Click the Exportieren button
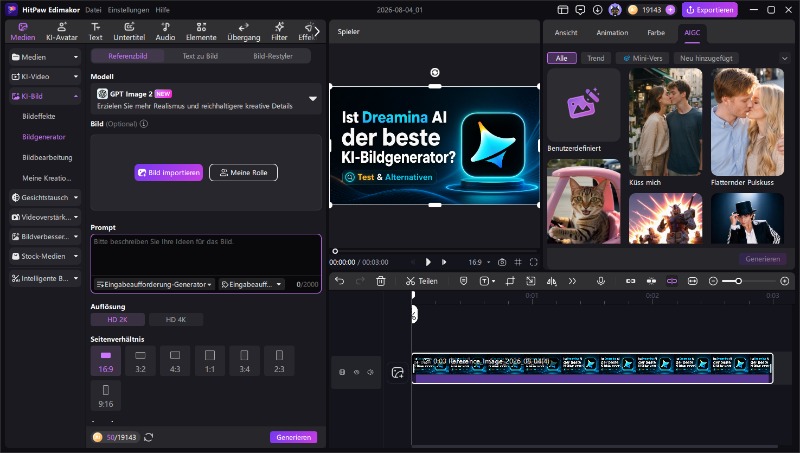 [710, 10]
